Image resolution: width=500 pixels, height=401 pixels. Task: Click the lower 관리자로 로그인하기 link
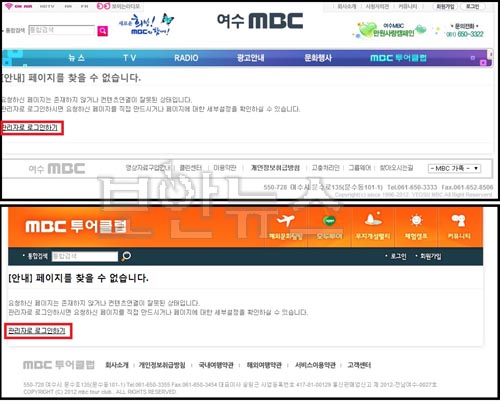tap(37, 331)
